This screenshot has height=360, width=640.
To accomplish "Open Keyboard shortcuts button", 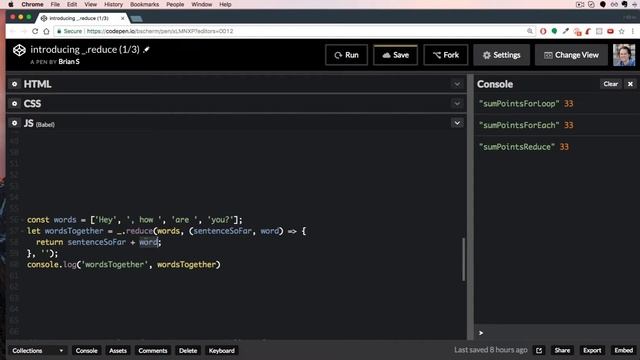I will tap(222, 350).
